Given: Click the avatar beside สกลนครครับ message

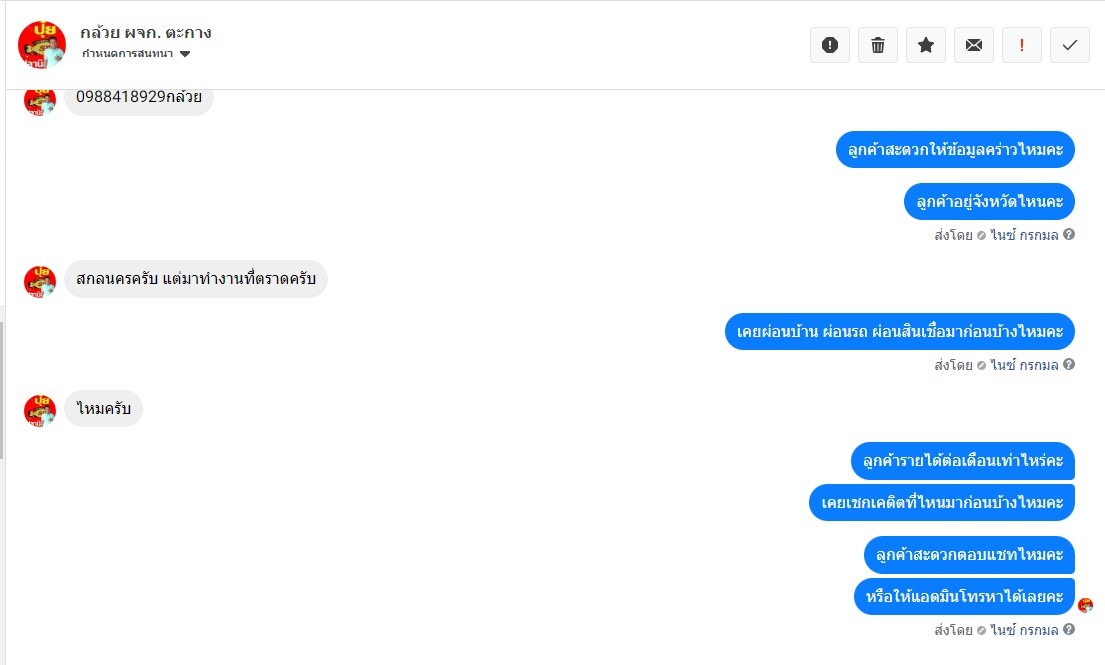Looking at the screenshot, I should [x=39, y=281].
